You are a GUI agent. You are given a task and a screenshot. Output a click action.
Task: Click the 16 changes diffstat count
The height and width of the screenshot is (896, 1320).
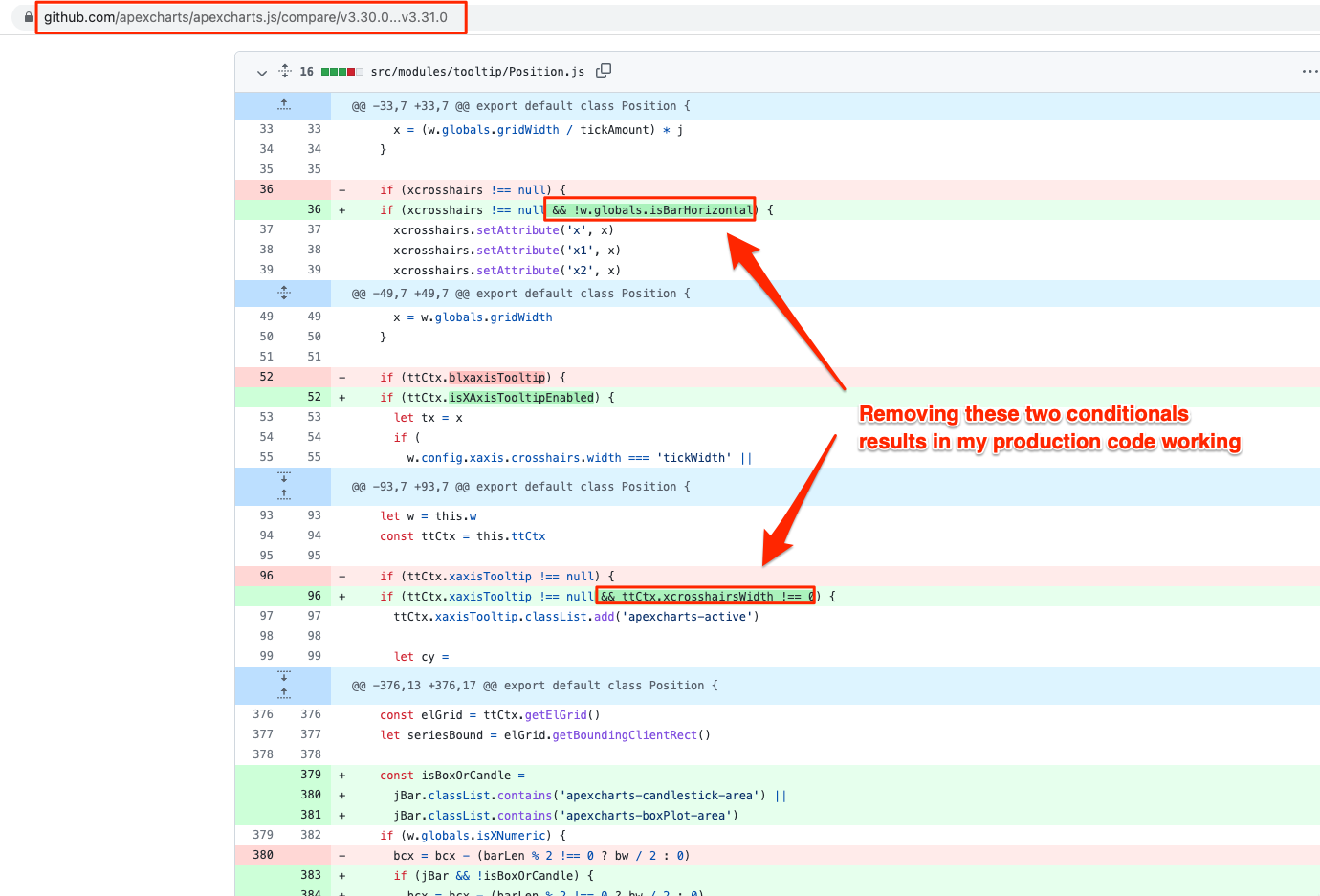(306, 71)
